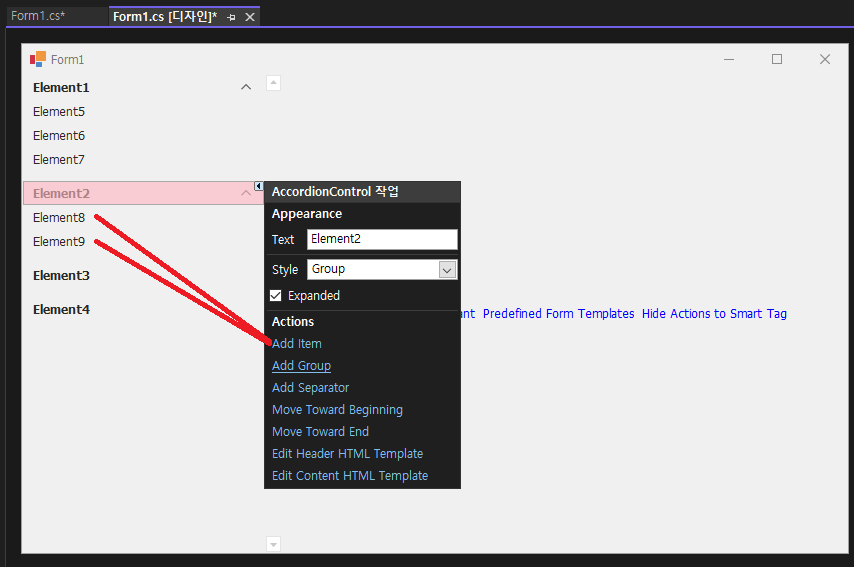Collapse the Element2 group chevron

point(246,193)
